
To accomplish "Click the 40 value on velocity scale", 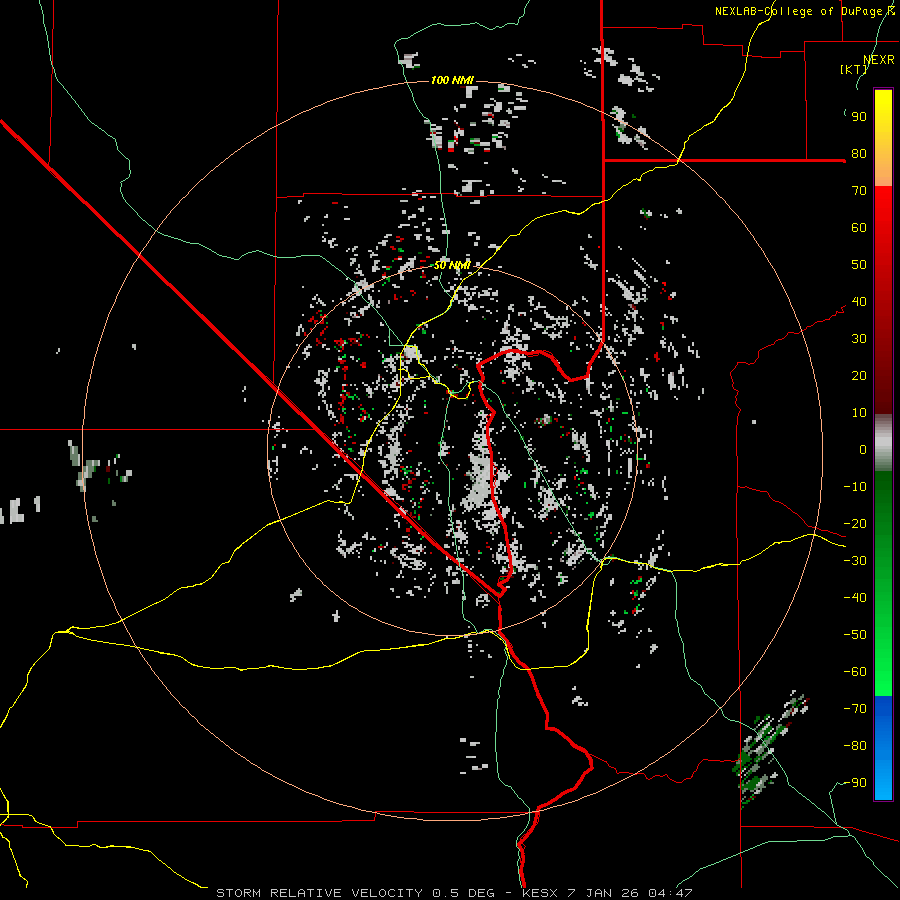I will point(859,302).
